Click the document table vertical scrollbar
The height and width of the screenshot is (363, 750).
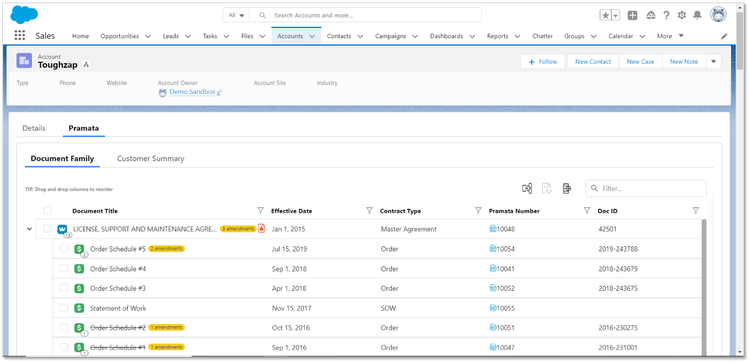703,287
